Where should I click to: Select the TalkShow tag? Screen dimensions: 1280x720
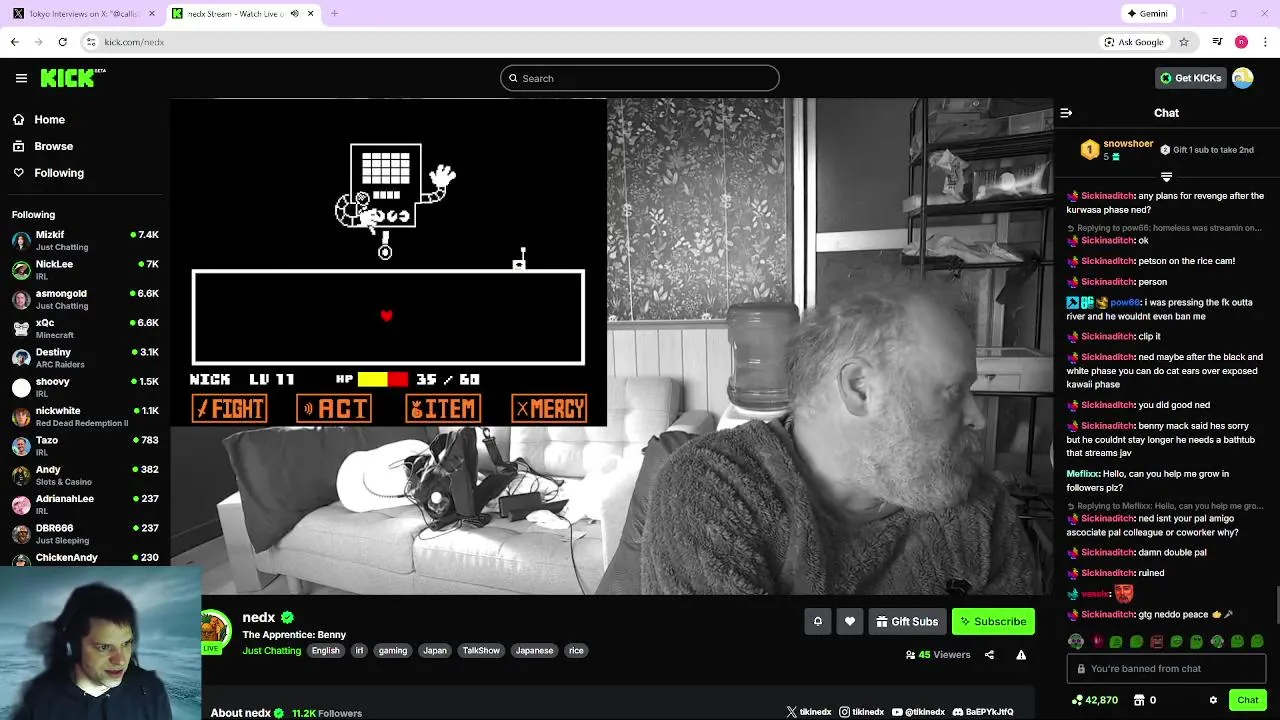[x=481, y=650]
